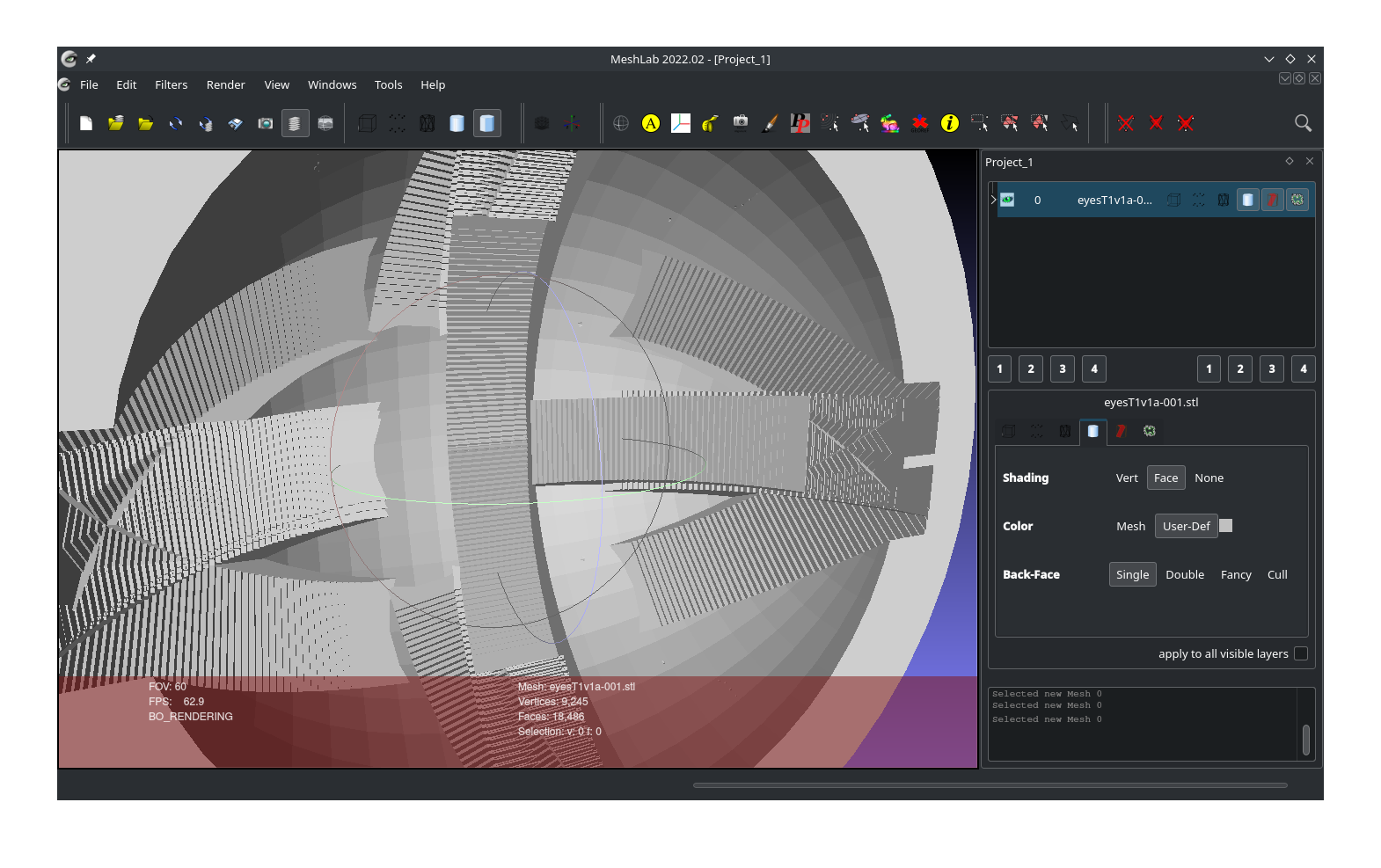Click the GEOREF tool icon
This screenshot has height=868, width=1381.
click(920, 123)
